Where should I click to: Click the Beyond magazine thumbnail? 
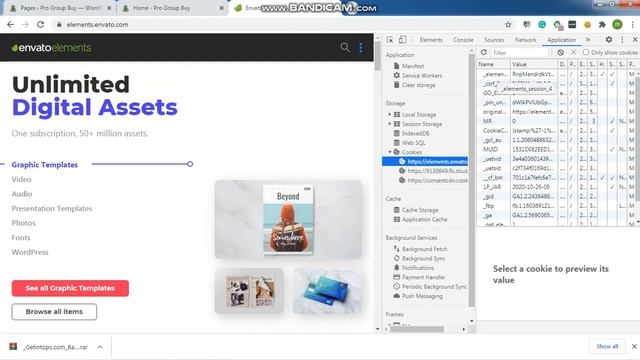point(288,219)
